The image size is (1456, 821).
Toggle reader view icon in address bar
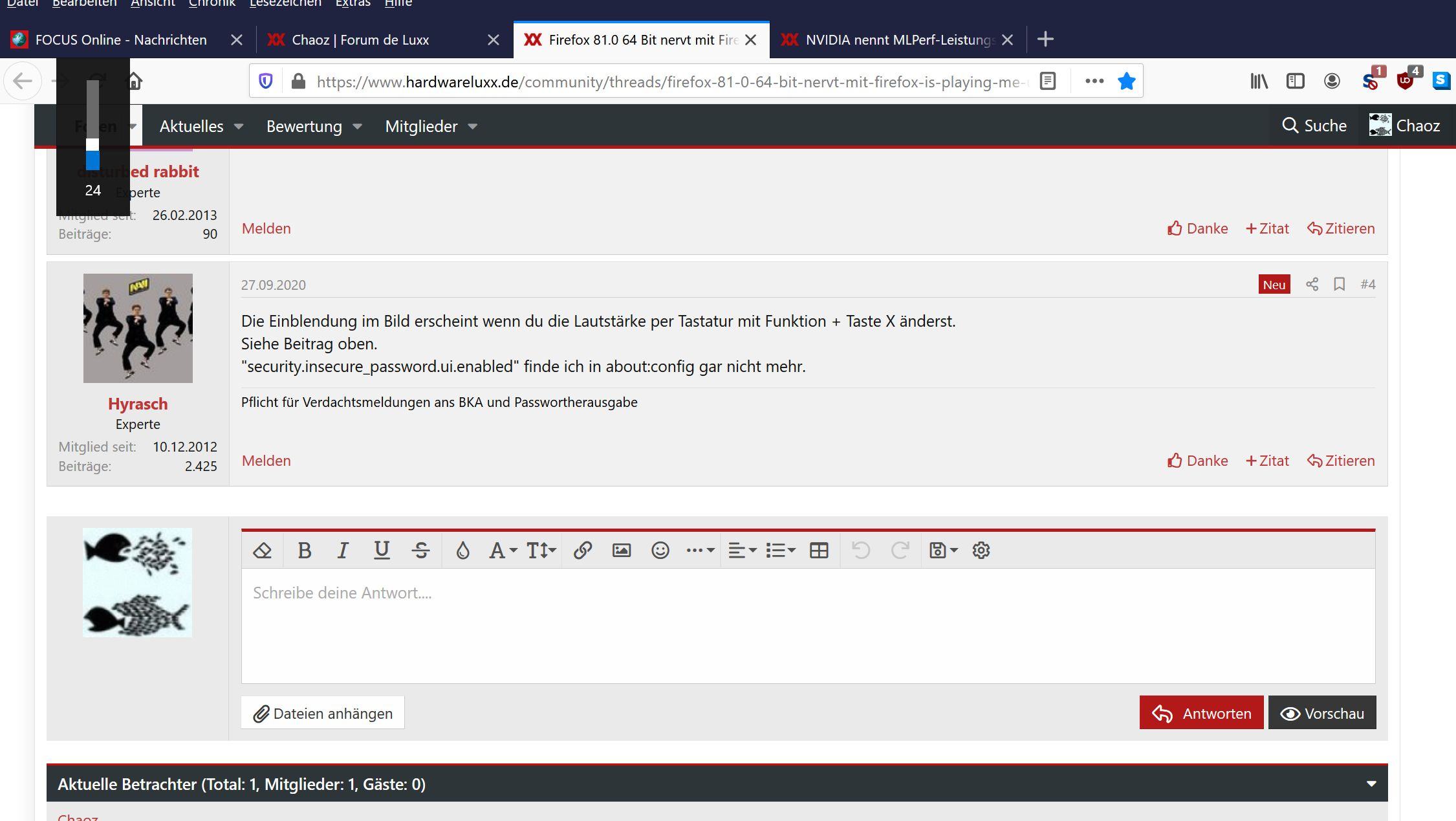point(1048,81)
